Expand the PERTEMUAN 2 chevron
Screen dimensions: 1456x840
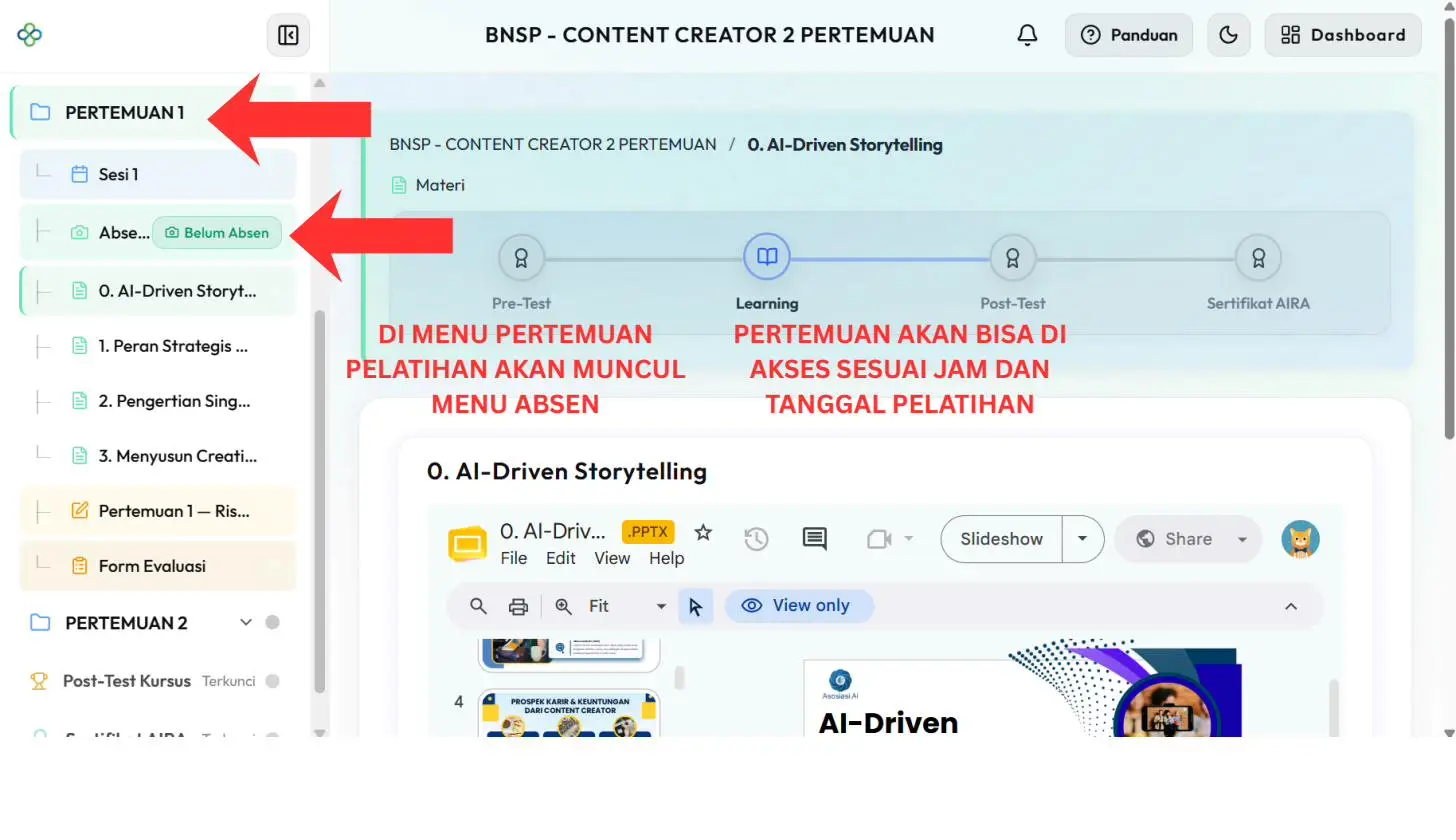pos(246,622)
